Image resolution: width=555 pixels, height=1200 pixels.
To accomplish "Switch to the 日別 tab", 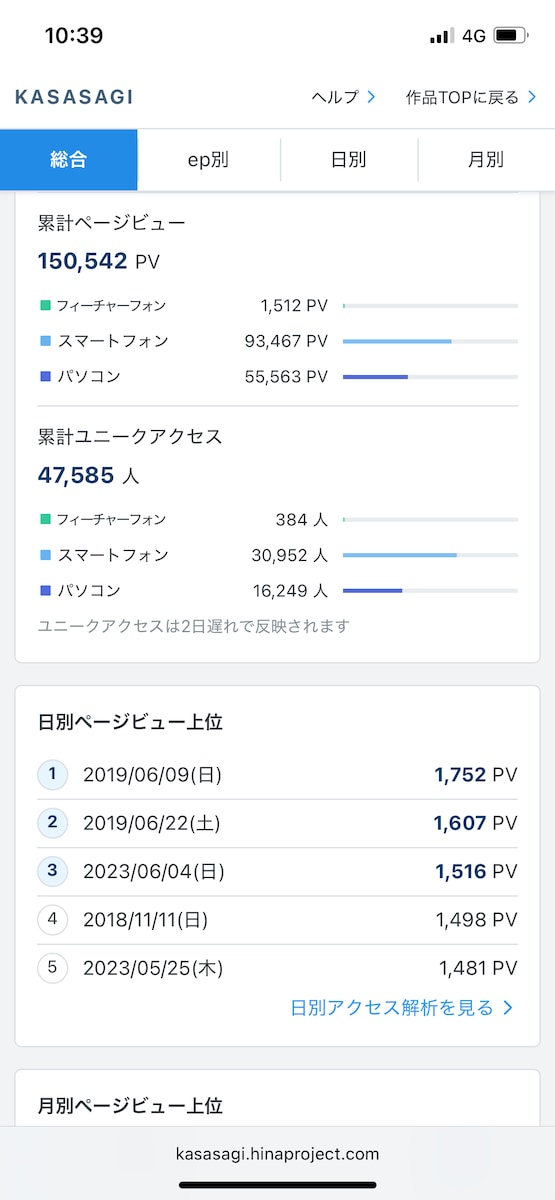I will pos(348,160).
